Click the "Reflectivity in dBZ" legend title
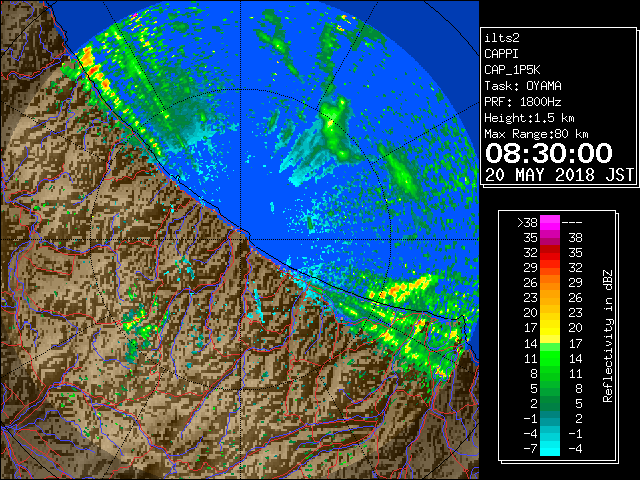Image resolution: width=640 pixels, height=480 pixels. click(x=607, y=336)
